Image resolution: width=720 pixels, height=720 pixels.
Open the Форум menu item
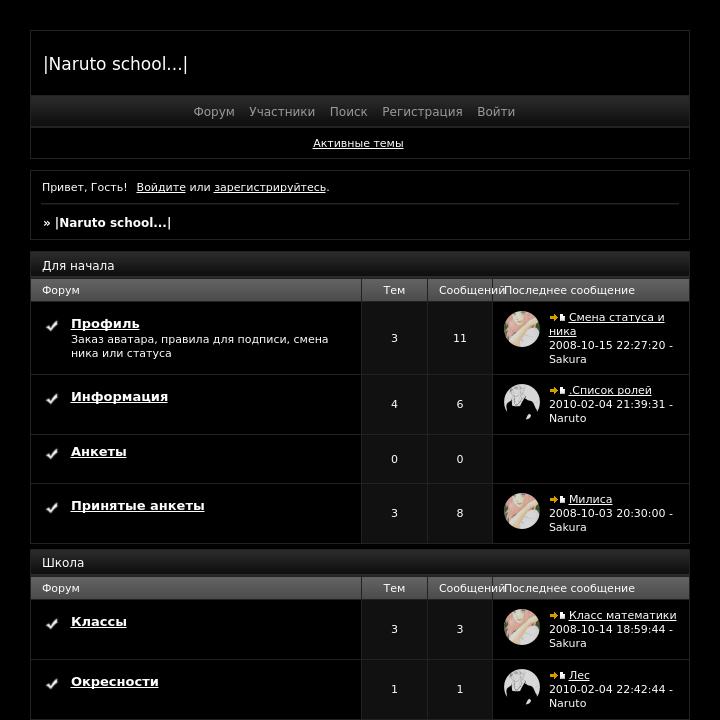[x=214, y=112]
